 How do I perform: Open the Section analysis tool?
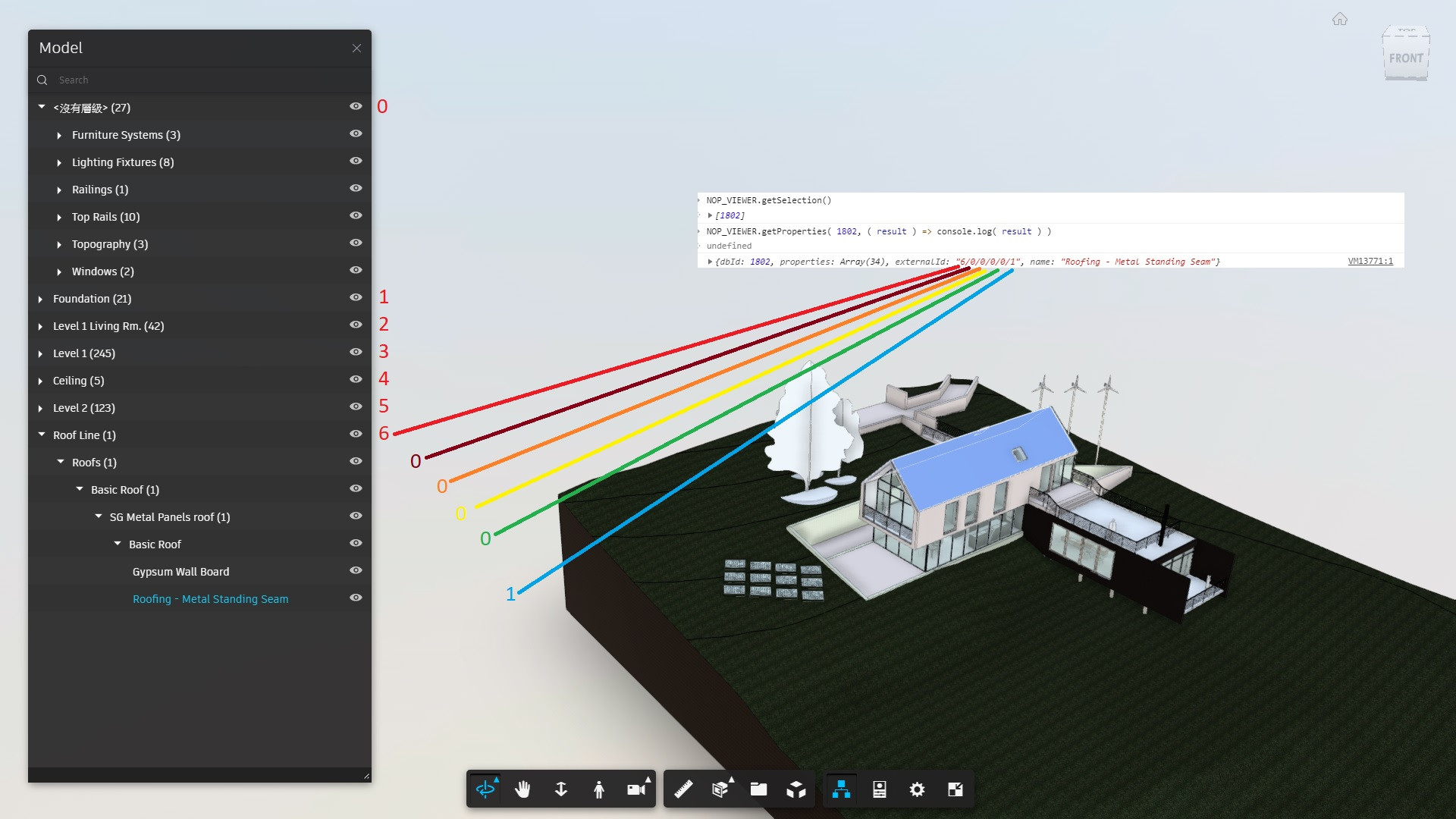click(720, 789)
